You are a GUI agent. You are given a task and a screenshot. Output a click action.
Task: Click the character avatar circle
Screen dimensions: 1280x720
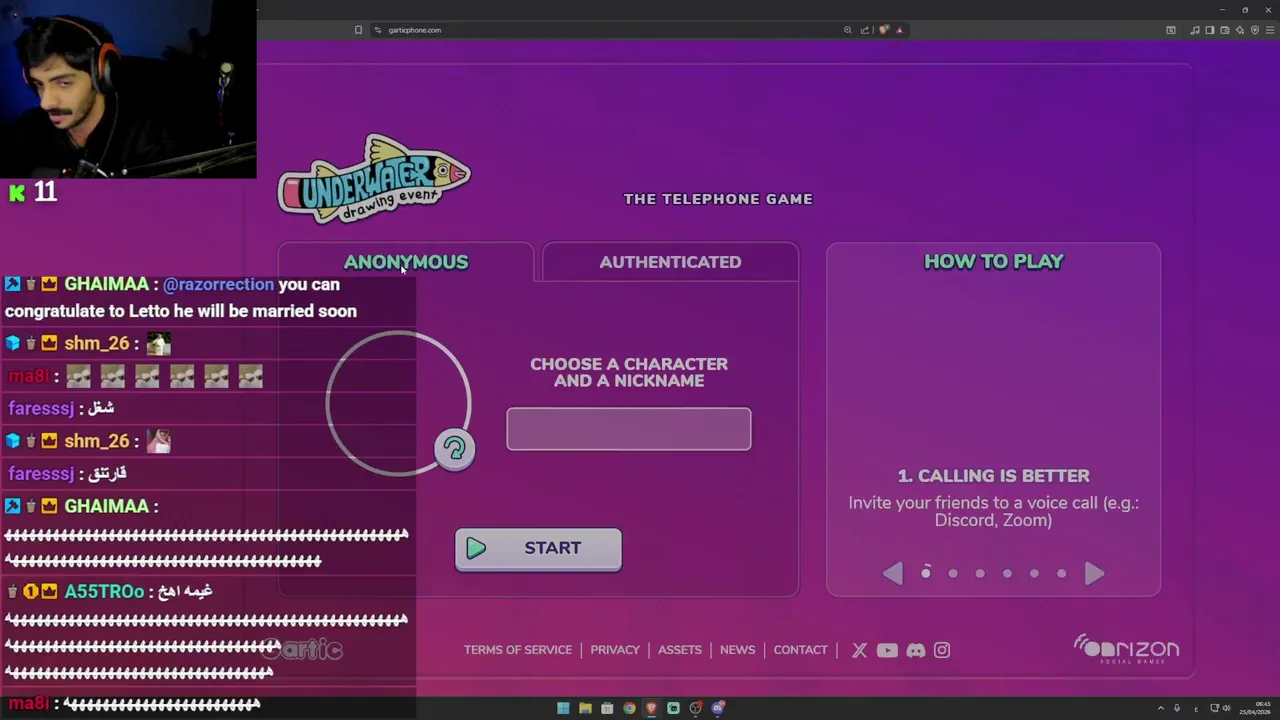point(398,403)
